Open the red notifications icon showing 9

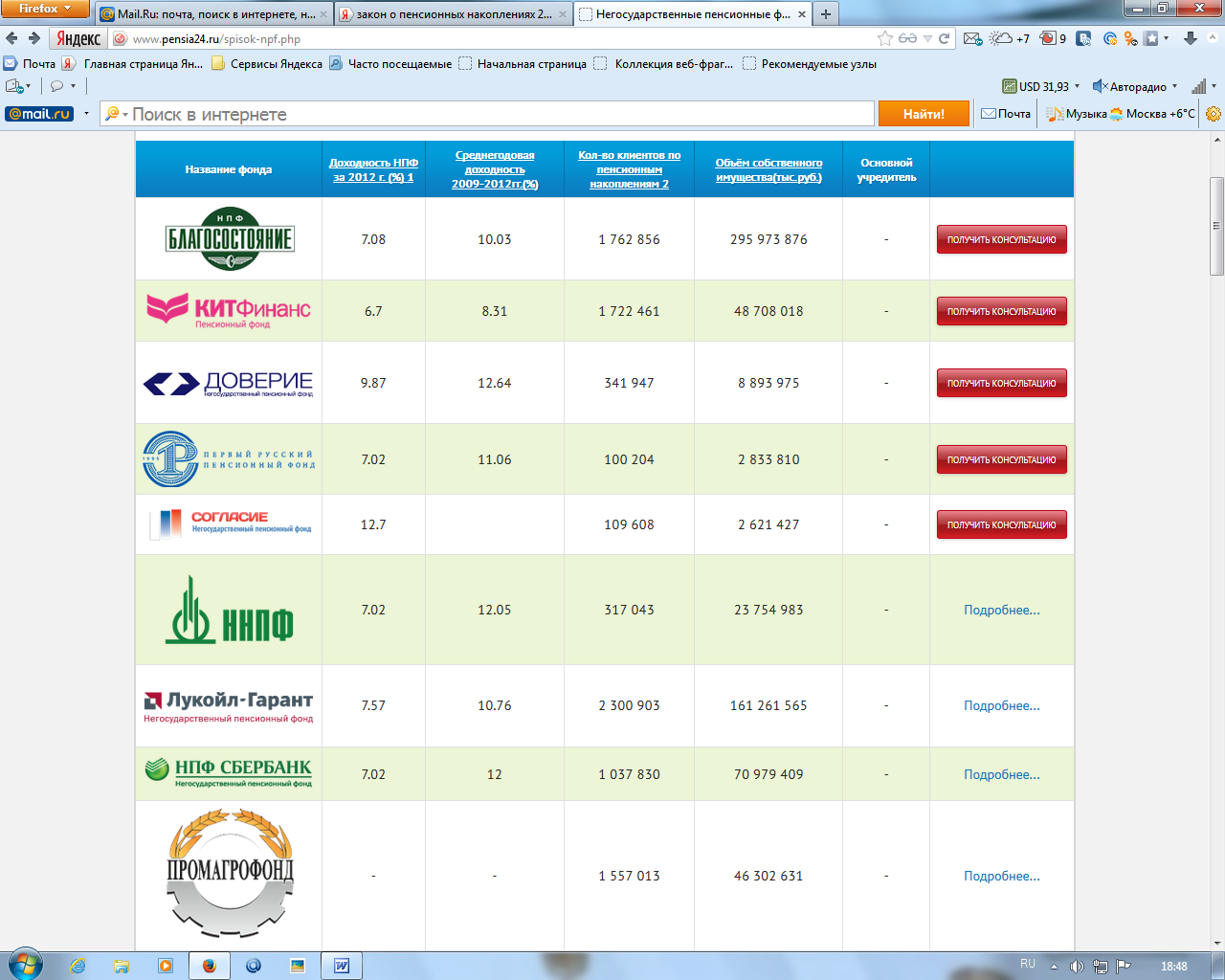coord(1053,38)
